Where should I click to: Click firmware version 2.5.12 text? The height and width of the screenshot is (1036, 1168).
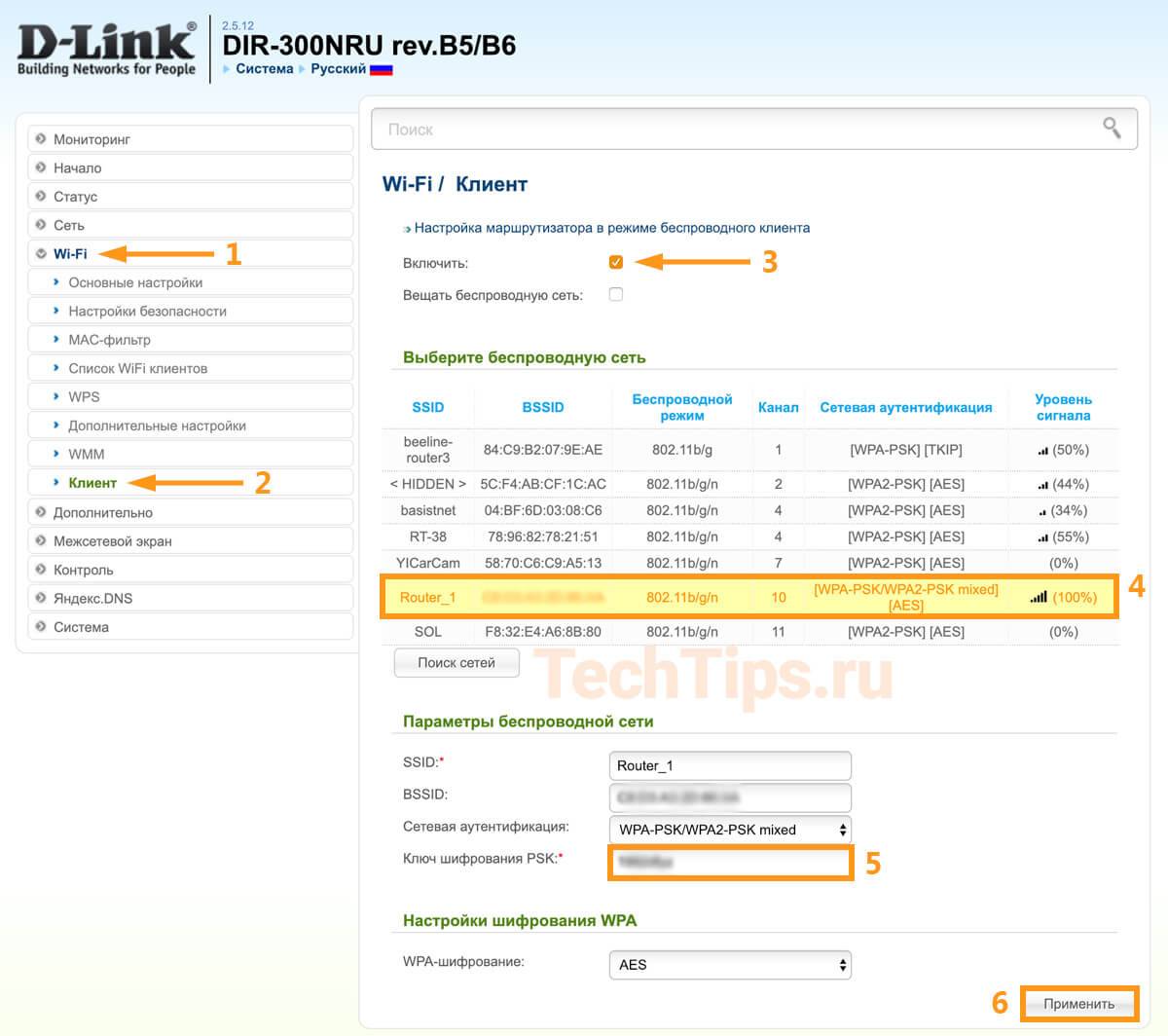tap(237, 25)
